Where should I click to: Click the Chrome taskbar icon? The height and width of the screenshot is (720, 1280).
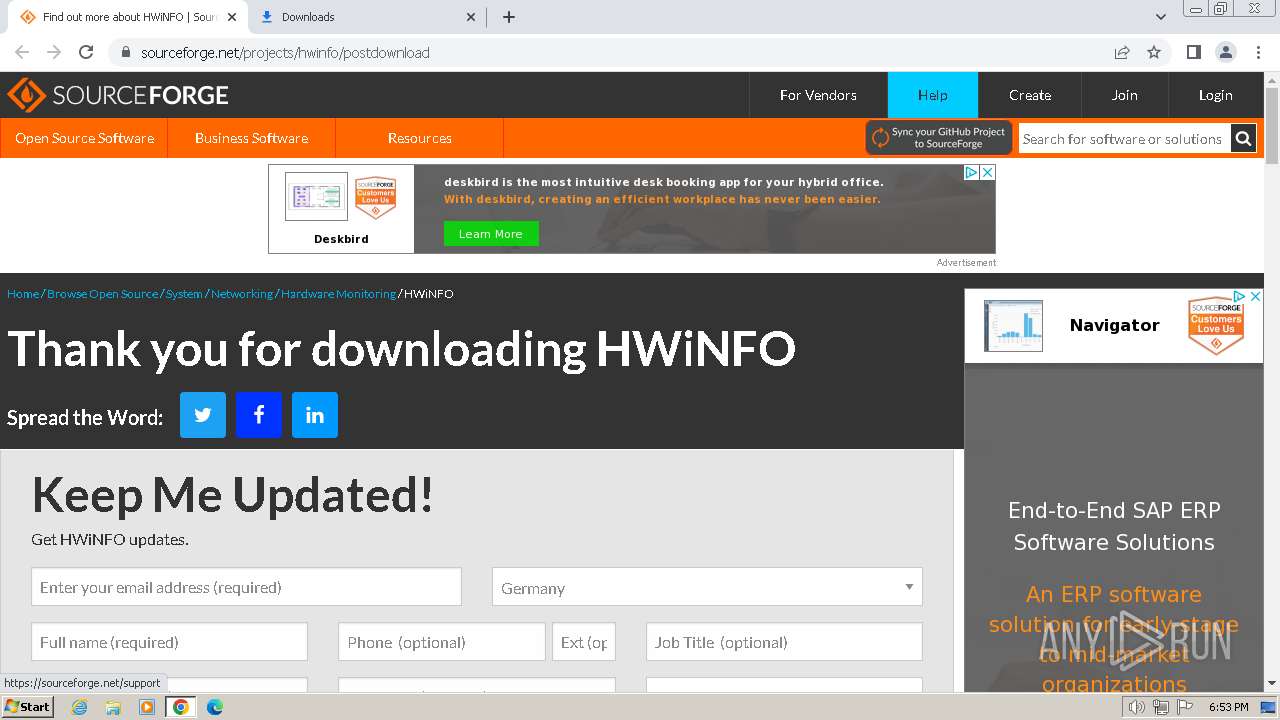coord(180,707)
